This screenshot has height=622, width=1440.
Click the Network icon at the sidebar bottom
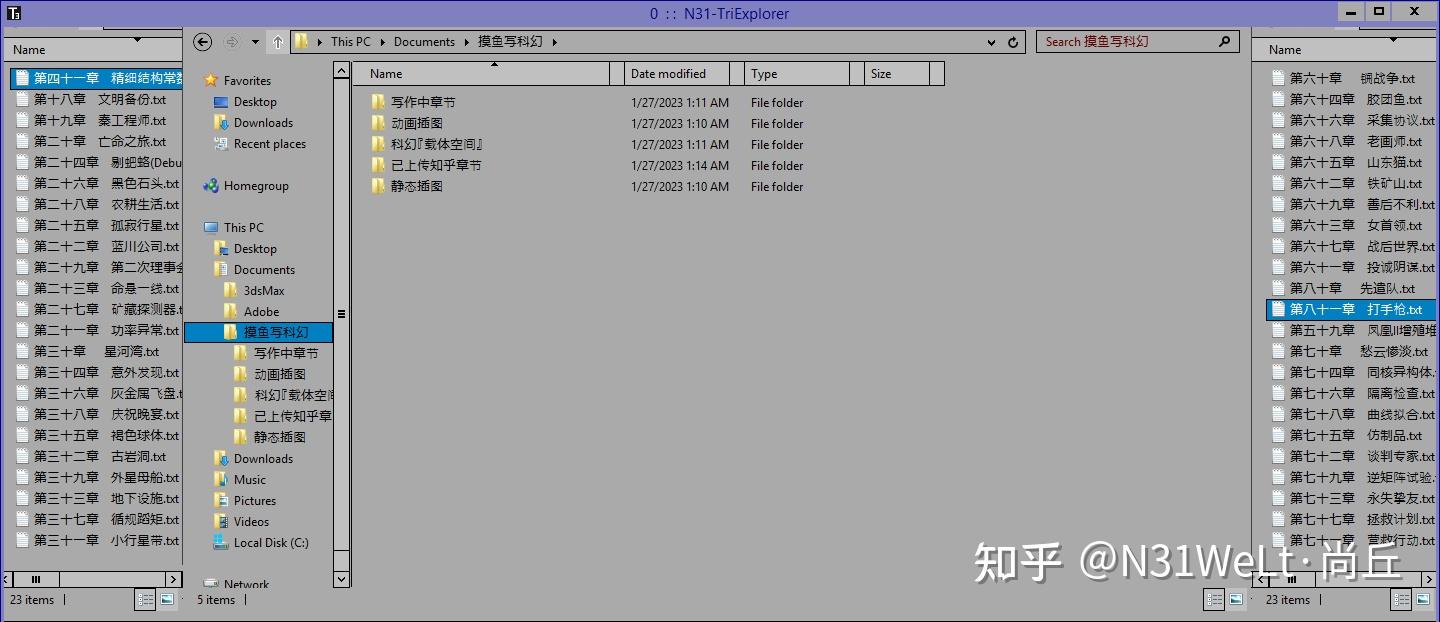(213, 583)
